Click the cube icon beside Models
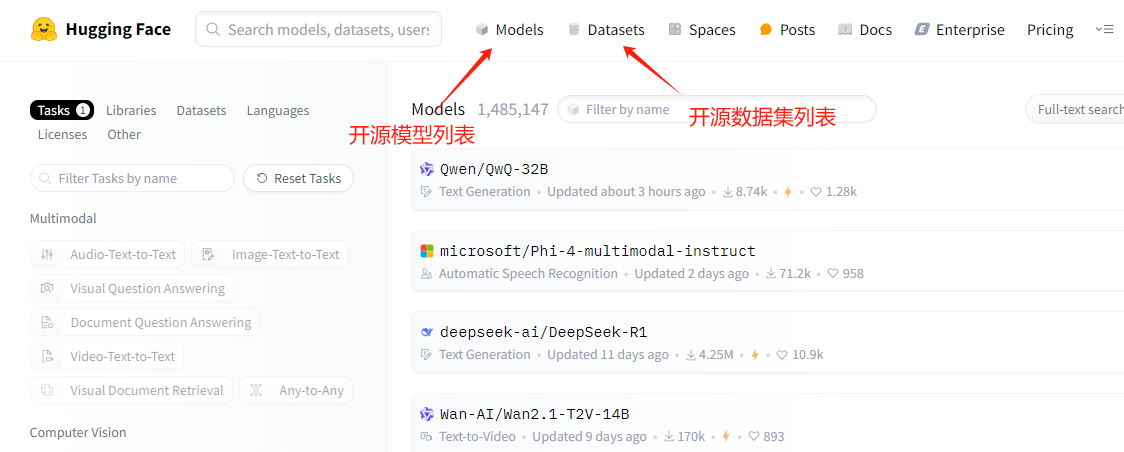This screenshot has width=1124, height=452. (482, 29)
